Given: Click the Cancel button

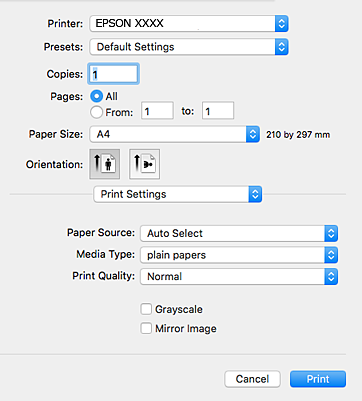Looking at the screenshot, I should [252, 379].
